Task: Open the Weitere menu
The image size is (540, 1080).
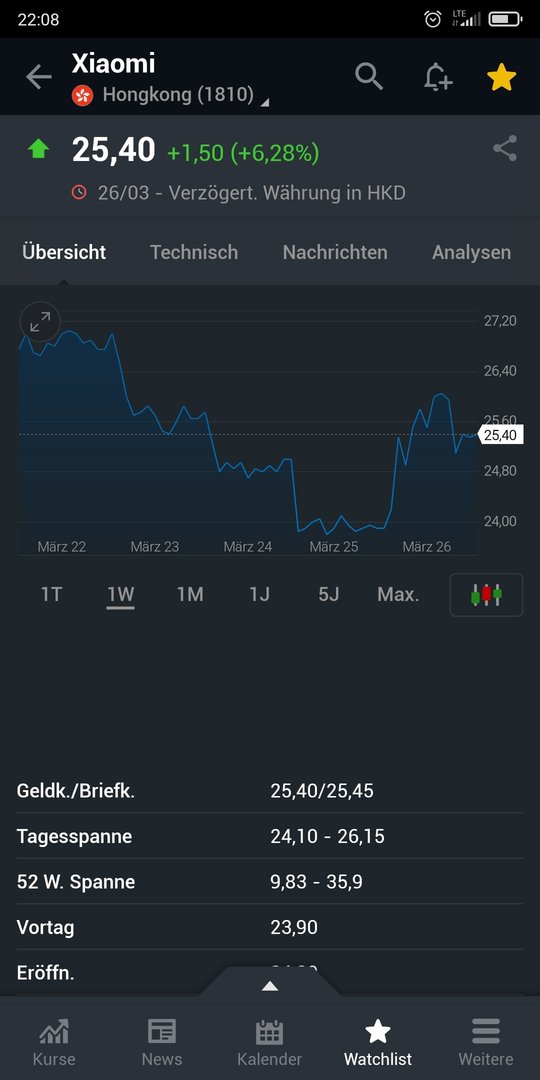Action: (486, 1041)
